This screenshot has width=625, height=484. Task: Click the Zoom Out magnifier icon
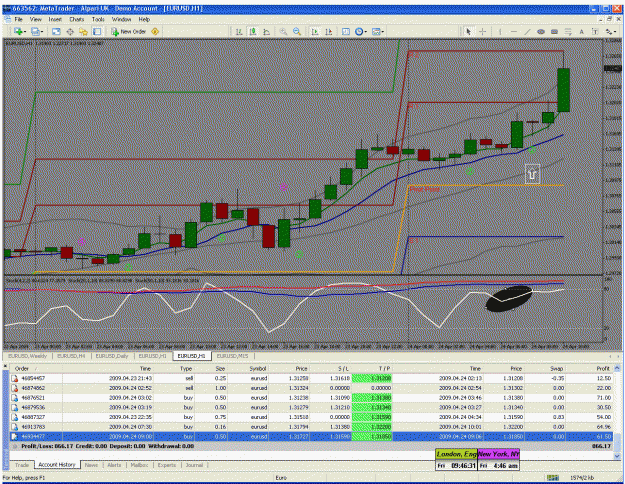pos(297,31)
